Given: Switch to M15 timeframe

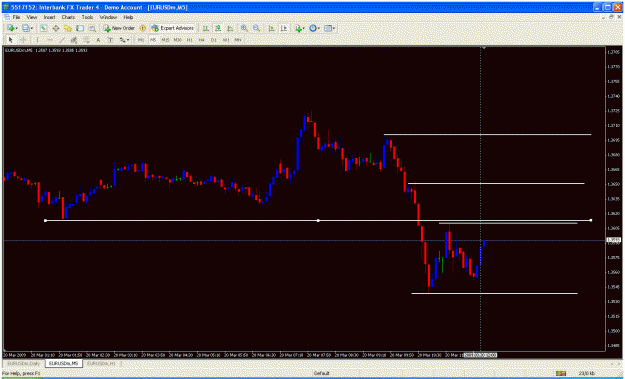Looking at the screenshot, I should [x=165, y=40].
